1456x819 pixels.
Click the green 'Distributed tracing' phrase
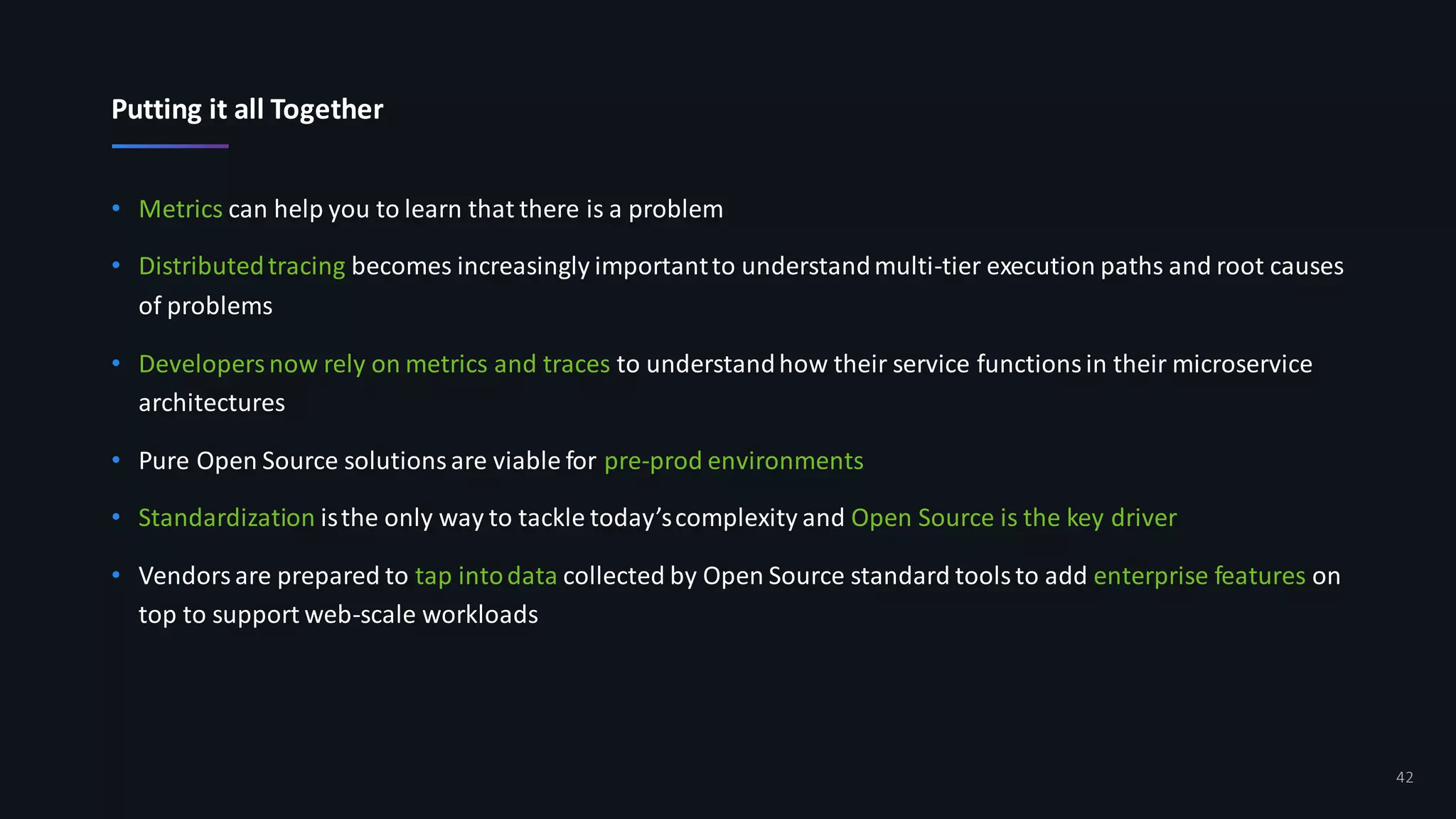tap(242, 266)
